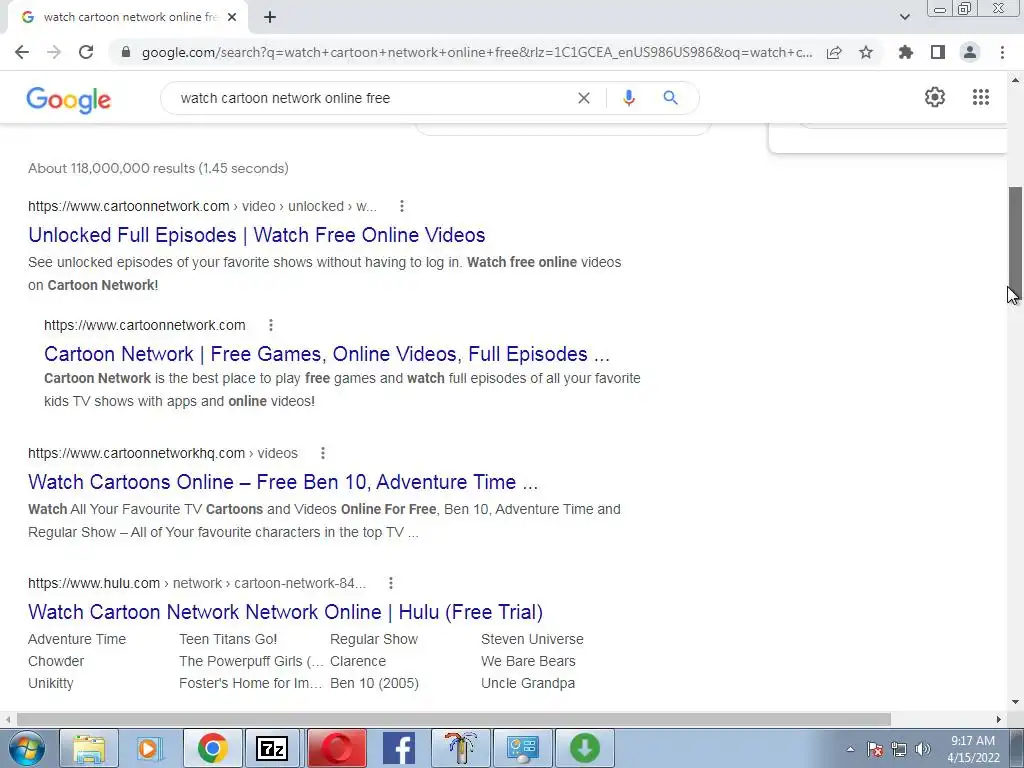1024x768 pixels.
Task: Open Opera browser from taskbar
Action: (336, 748)
